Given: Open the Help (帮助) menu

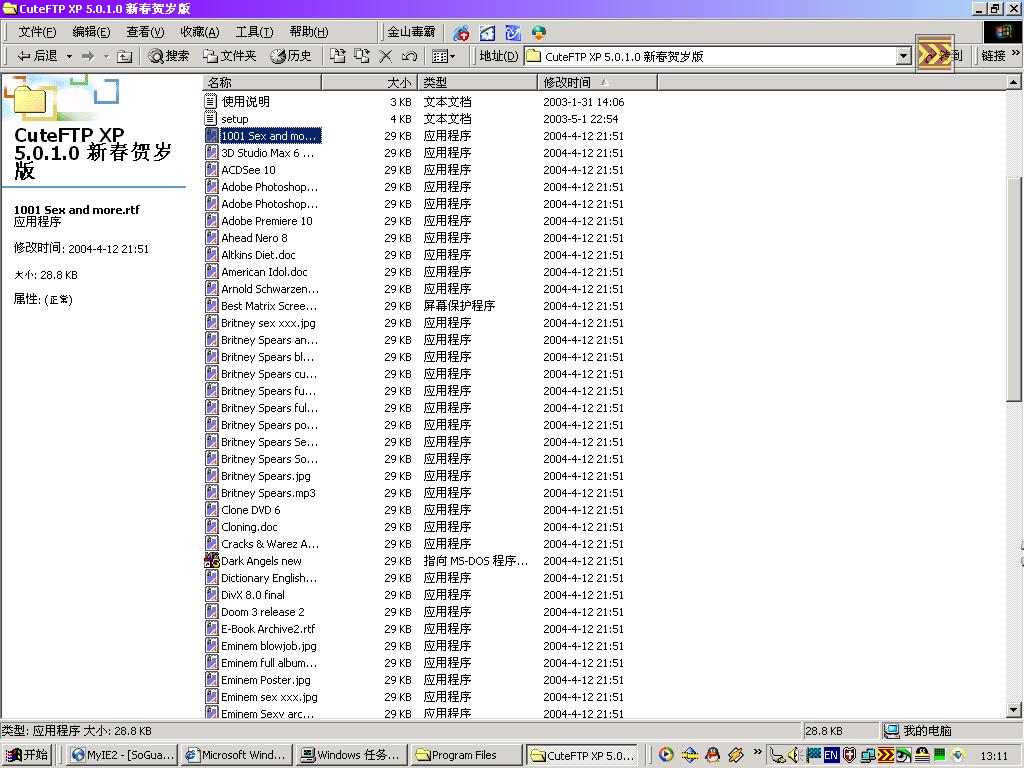Looking at the screenshot, I should [309, 31].
